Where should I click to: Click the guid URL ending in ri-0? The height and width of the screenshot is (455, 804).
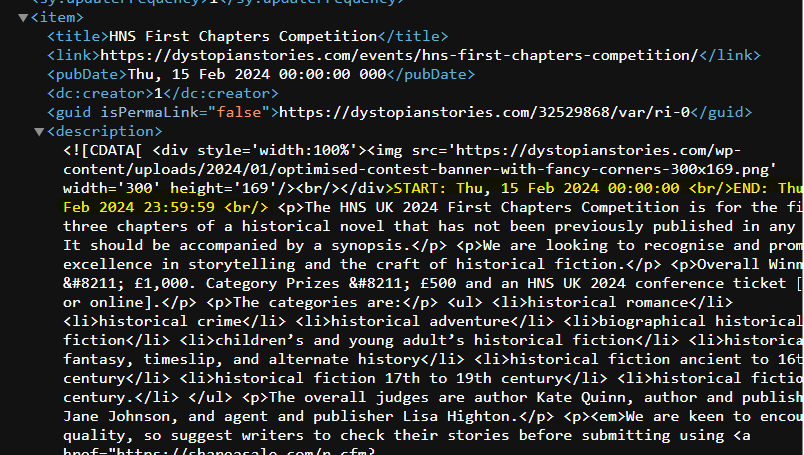(485, 112)
